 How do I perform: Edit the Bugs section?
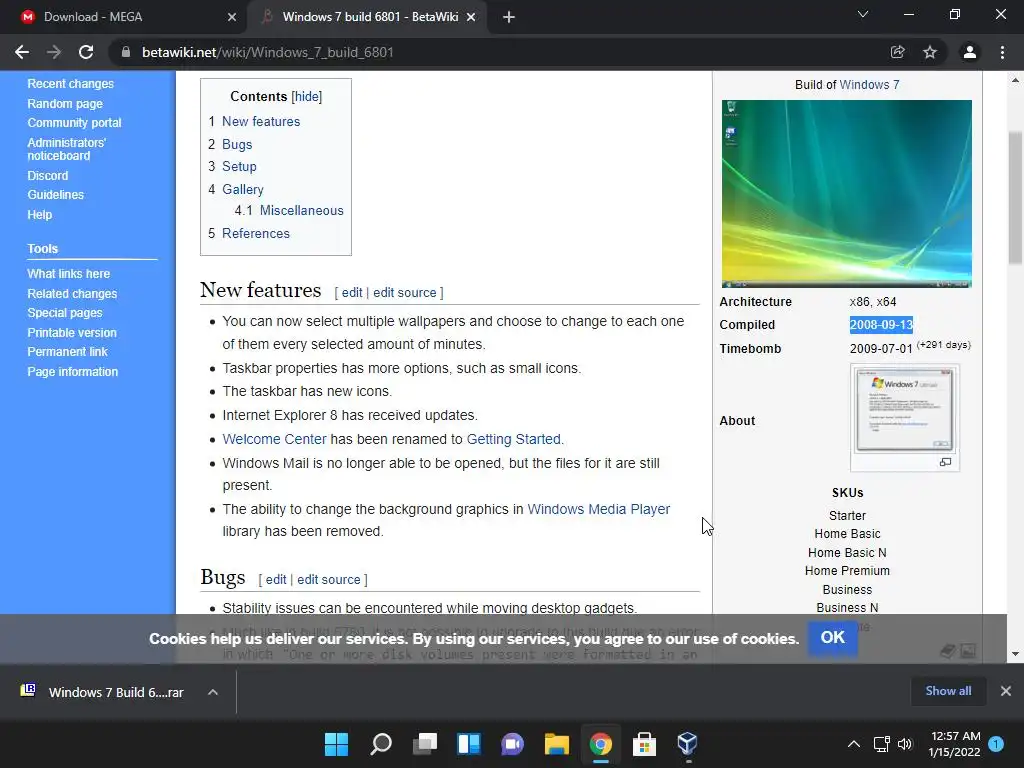pyautogui.click(x=276, y=579)
